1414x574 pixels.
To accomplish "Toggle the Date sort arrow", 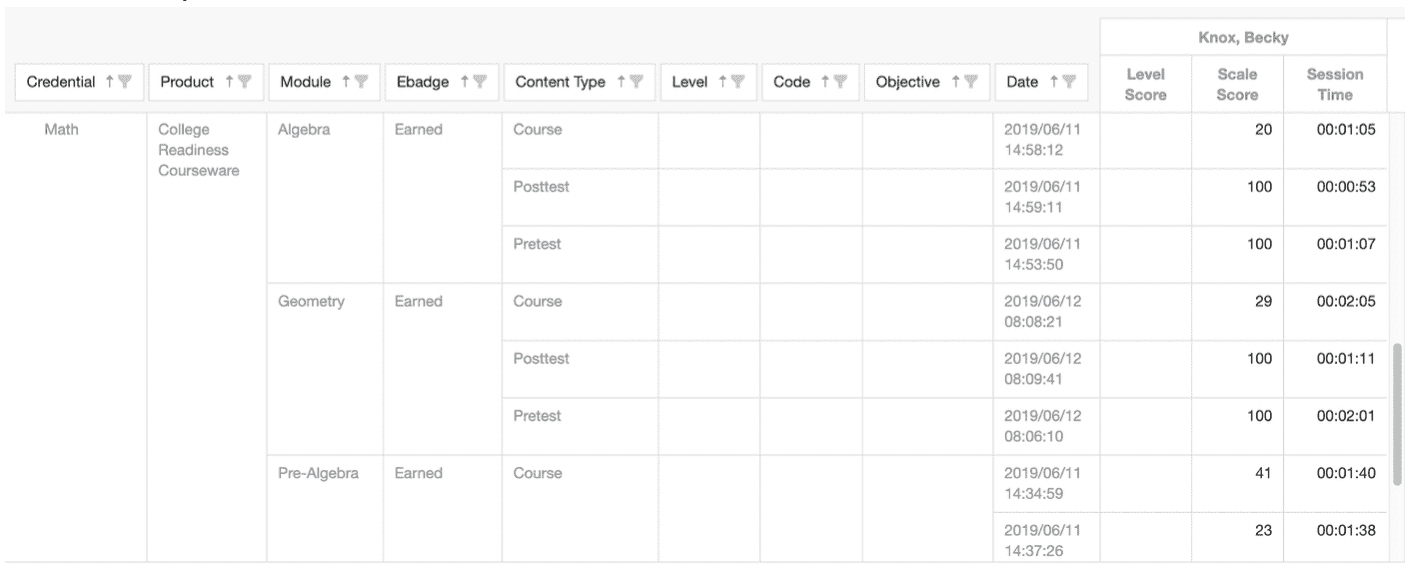I will click(1054, 82).
